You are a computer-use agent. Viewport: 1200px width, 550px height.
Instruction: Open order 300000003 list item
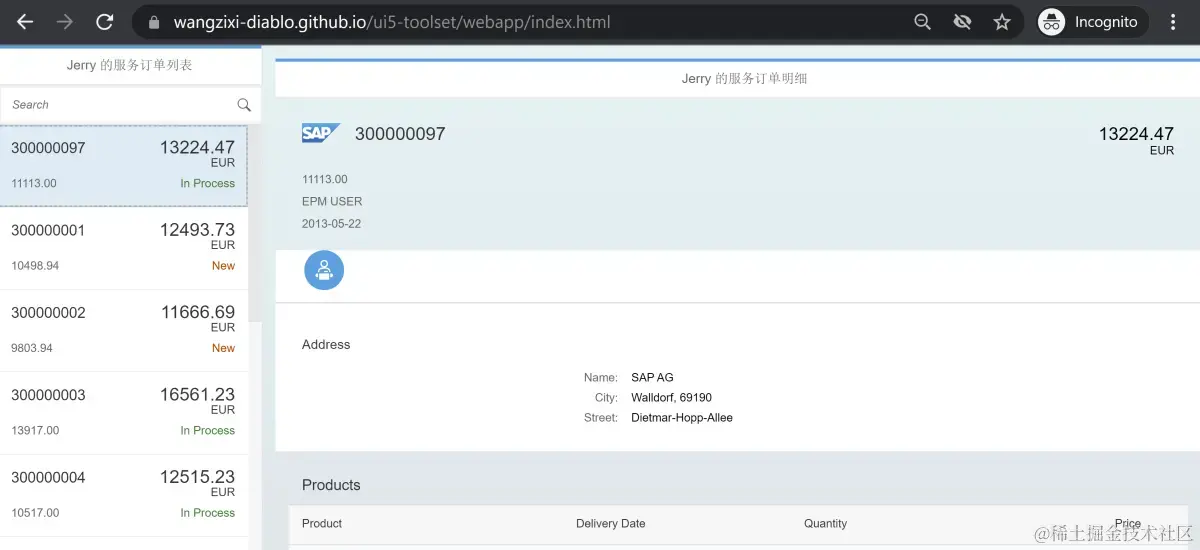pyautogui.click(x=124, y=413)
